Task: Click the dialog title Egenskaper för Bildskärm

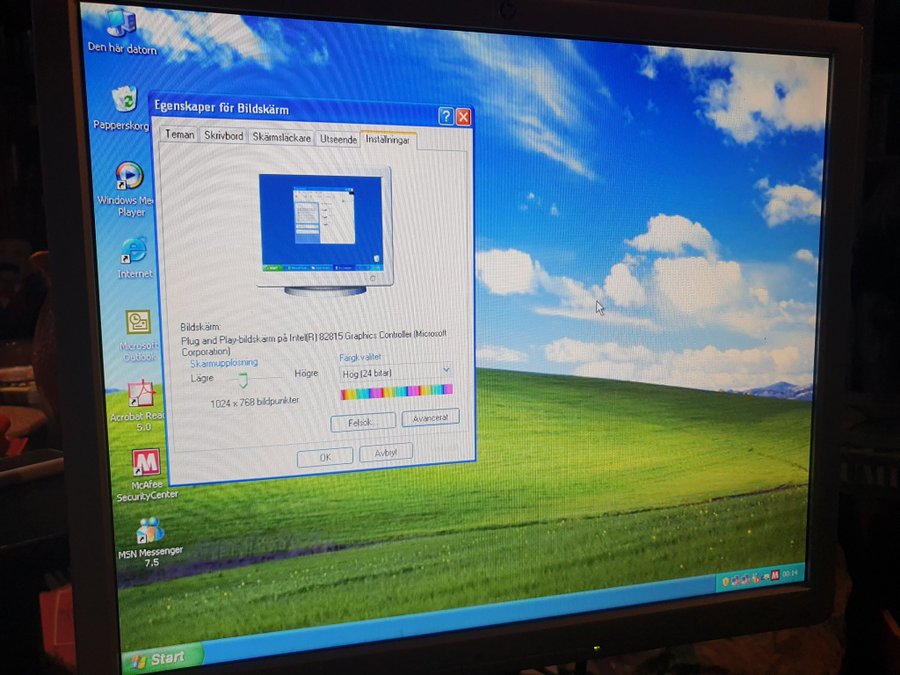Action: [x=222, y=108]
